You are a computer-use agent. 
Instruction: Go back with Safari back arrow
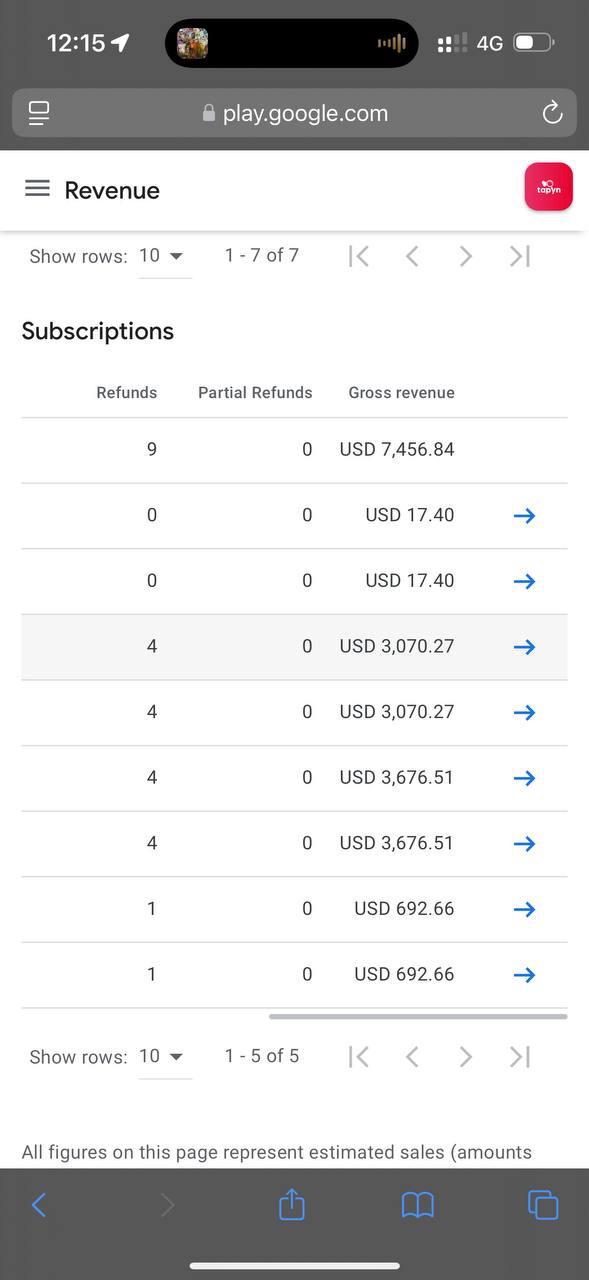pyautogui.click(x=39, y=1205)
